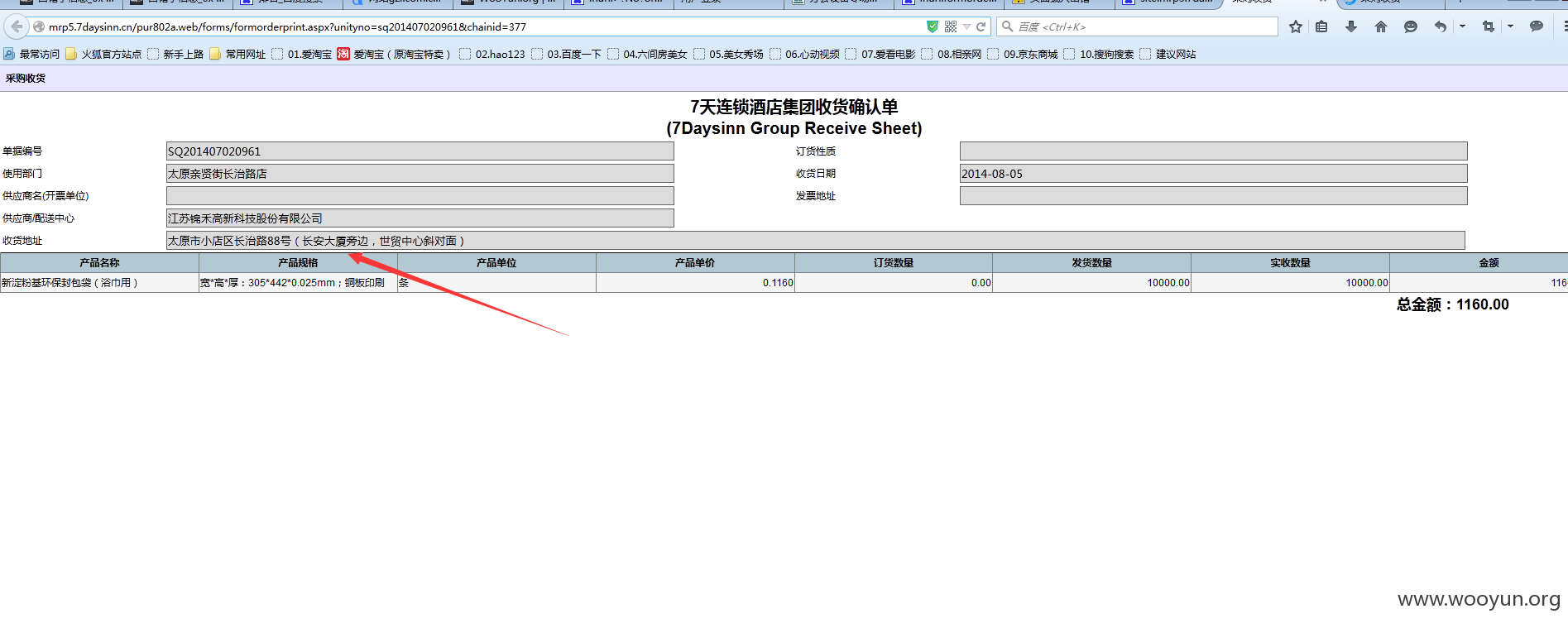Click the 采购收货 page header tab
The height and width of the screenshot is (623, 1568).
(26, 79)
